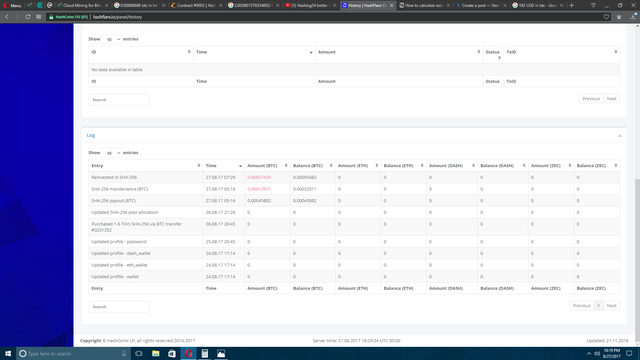The width and height of the screenshot is (640, 360).
Task: Click the Search field under the Log table
Action: [x=118, y=307]
